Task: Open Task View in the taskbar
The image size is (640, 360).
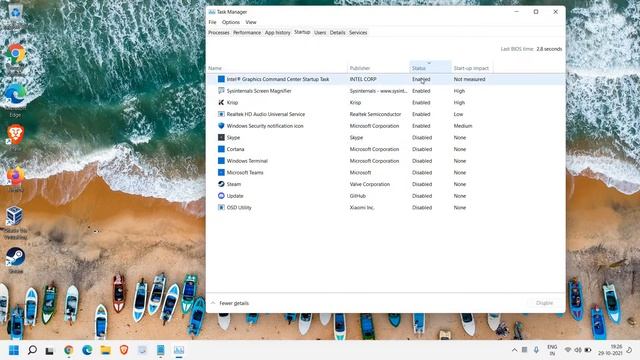Action: coord(49,350)
